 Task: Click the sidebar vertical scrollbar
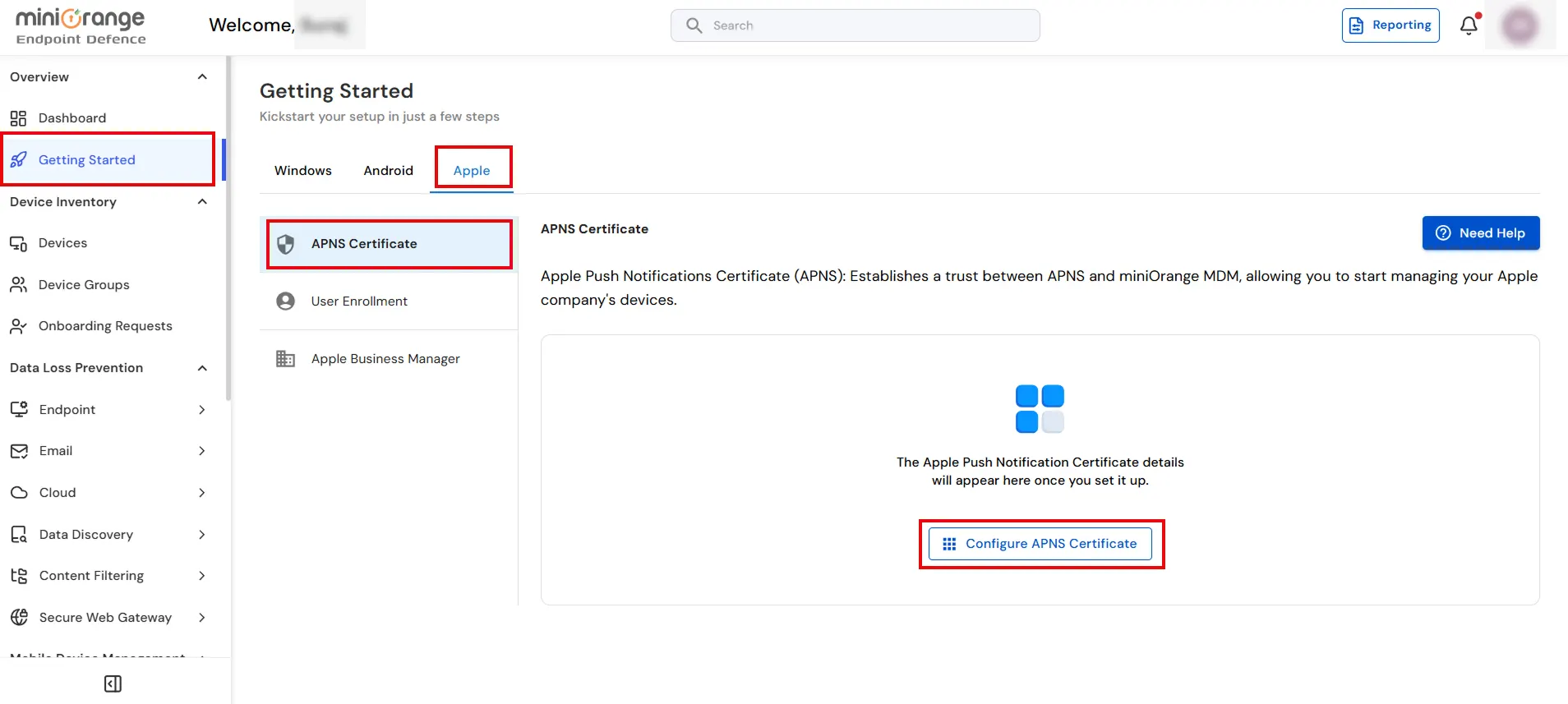228,228
